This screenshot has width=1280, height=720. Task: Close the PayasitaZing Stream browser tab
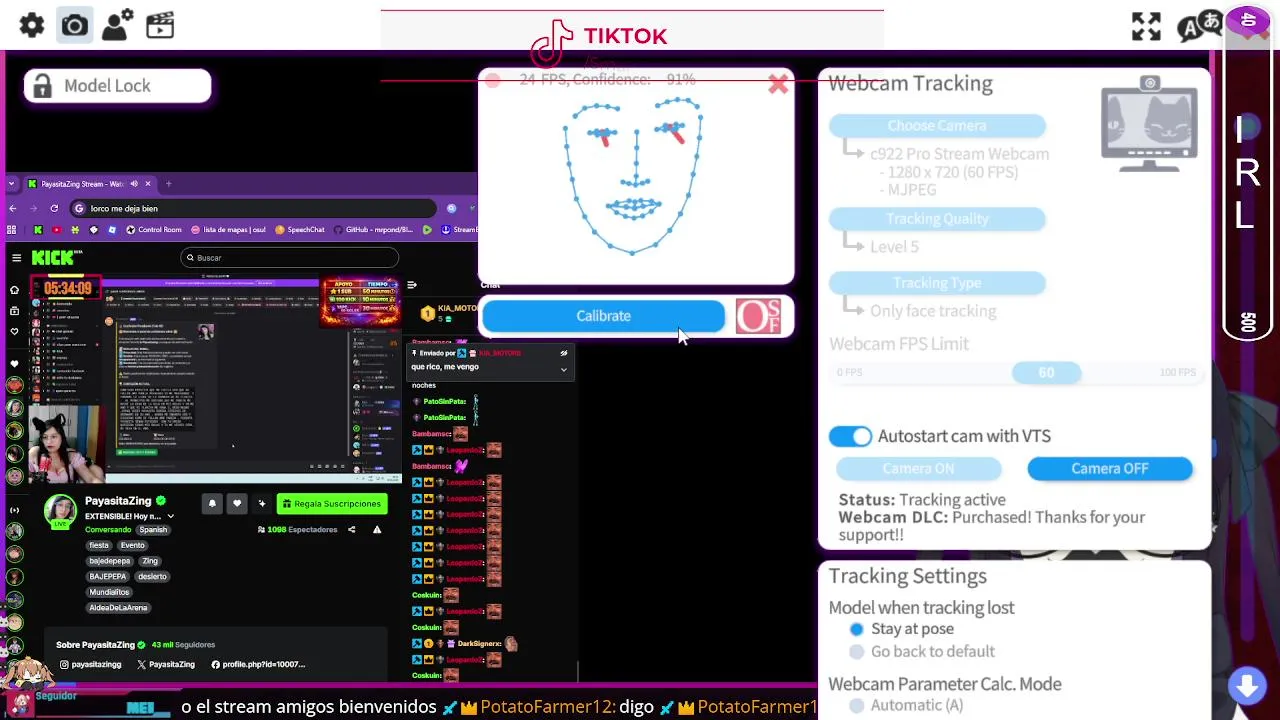(148, 184)
